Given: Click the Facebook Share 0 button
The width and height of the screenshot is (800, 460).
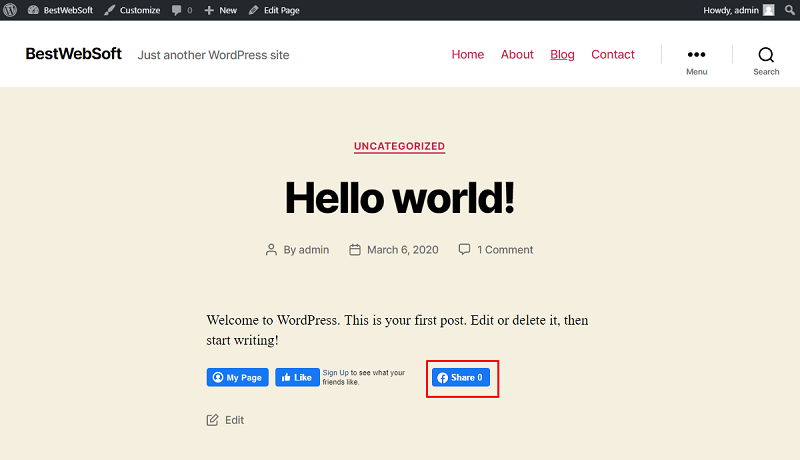Looking at the screenshot, I should (461, 377).
